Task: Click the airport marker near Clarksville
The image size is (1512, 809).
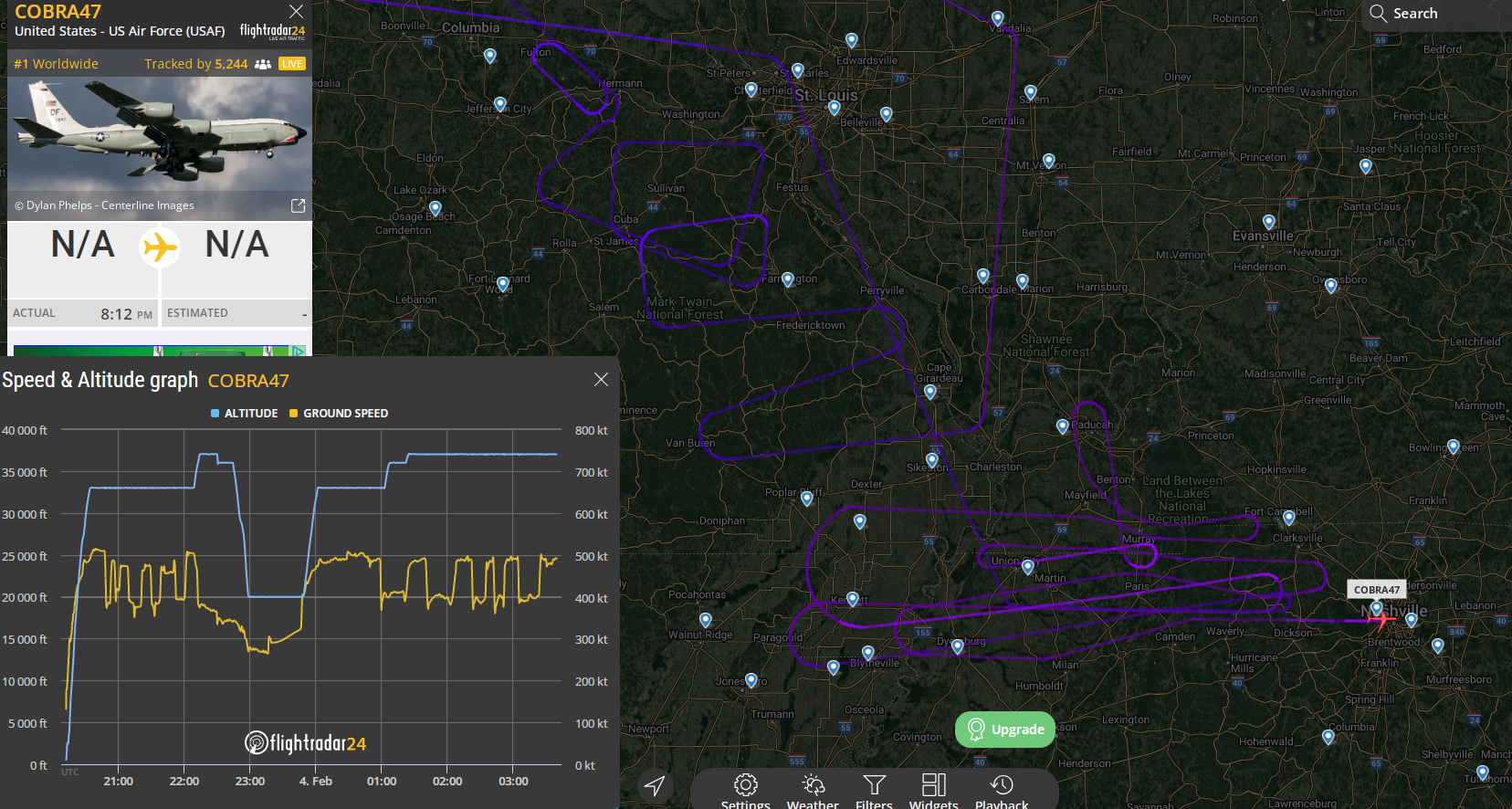Action: click(1289, 518)
